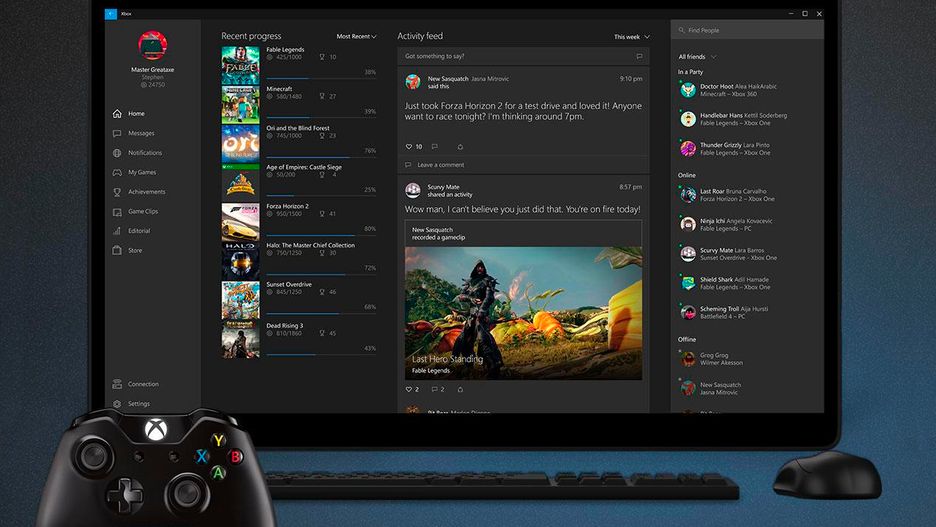Click the Find People search icon
Viewport: 936px width, 527px height.
point(681,30)
